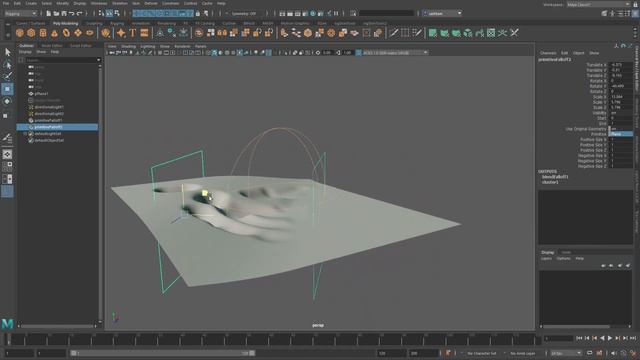Toggle the Outliner panel button in the toolbox
This screenshot has width=640, height=360.
[7, 191]
